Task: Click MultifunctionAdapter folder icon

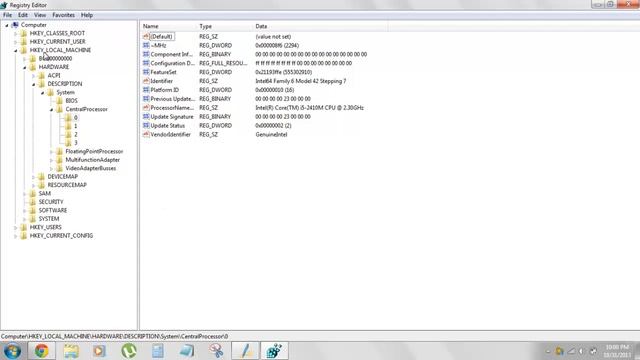Action: coord(59,160)
